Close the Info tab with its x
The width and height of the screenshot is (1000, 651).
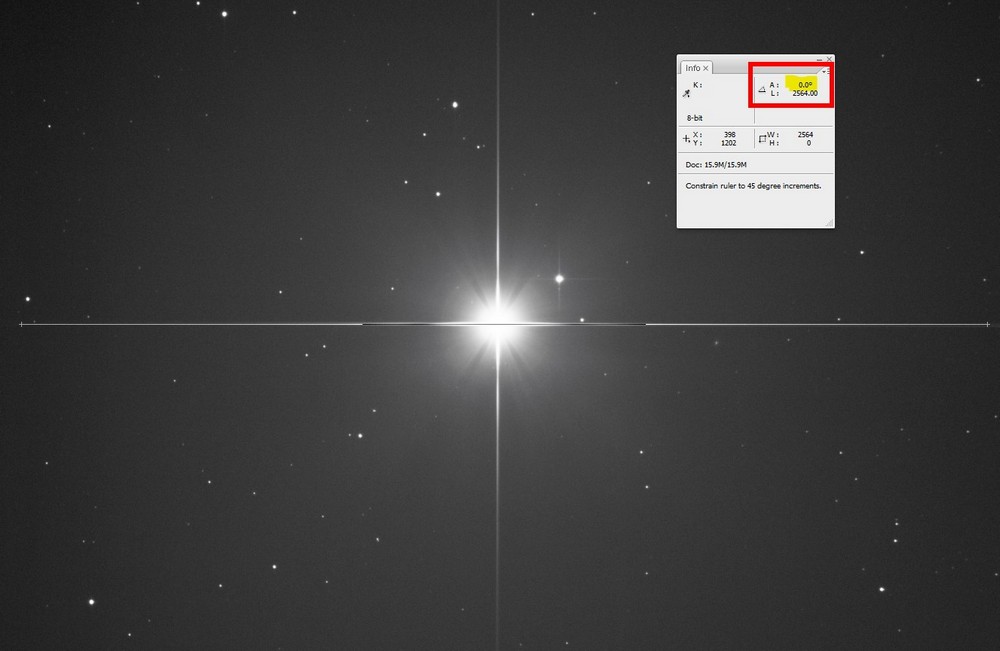[x=705, y=68]
